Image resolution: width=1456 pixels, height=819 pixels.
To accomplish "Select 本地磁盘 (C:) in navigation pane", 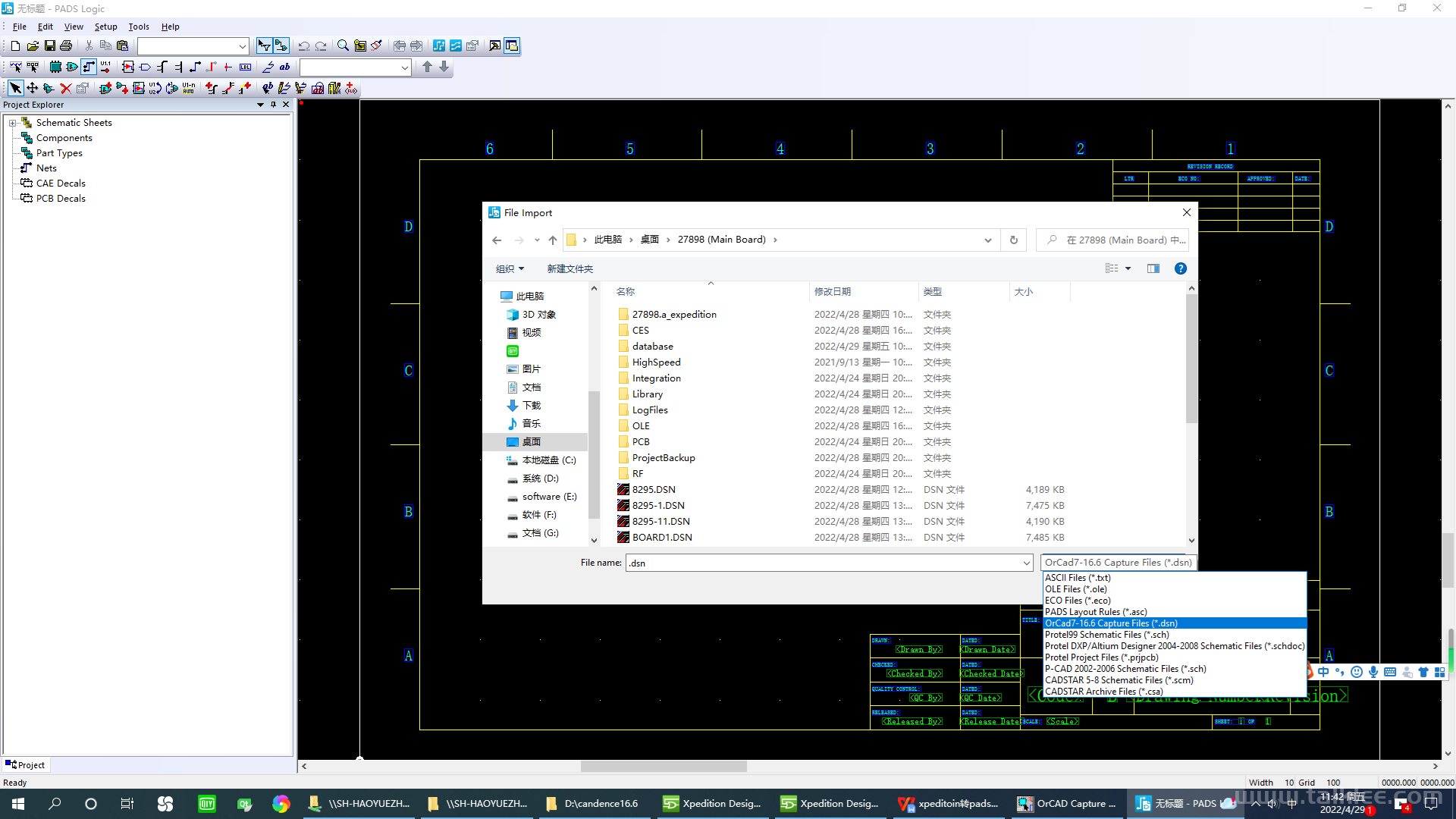I will click(549, 460).
